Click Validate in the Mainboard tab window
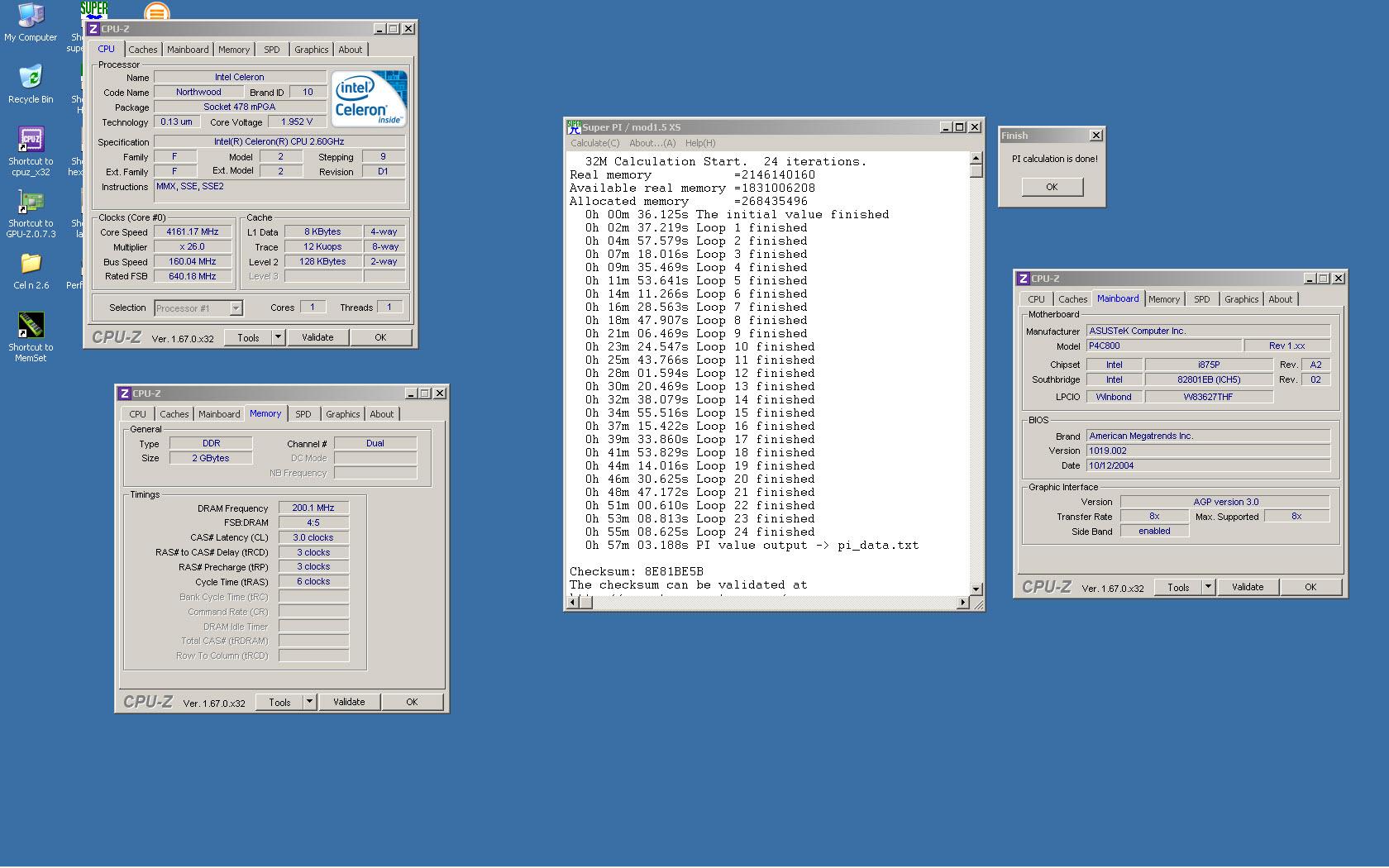This screenshot has width=1389, height=868. 1248,587
